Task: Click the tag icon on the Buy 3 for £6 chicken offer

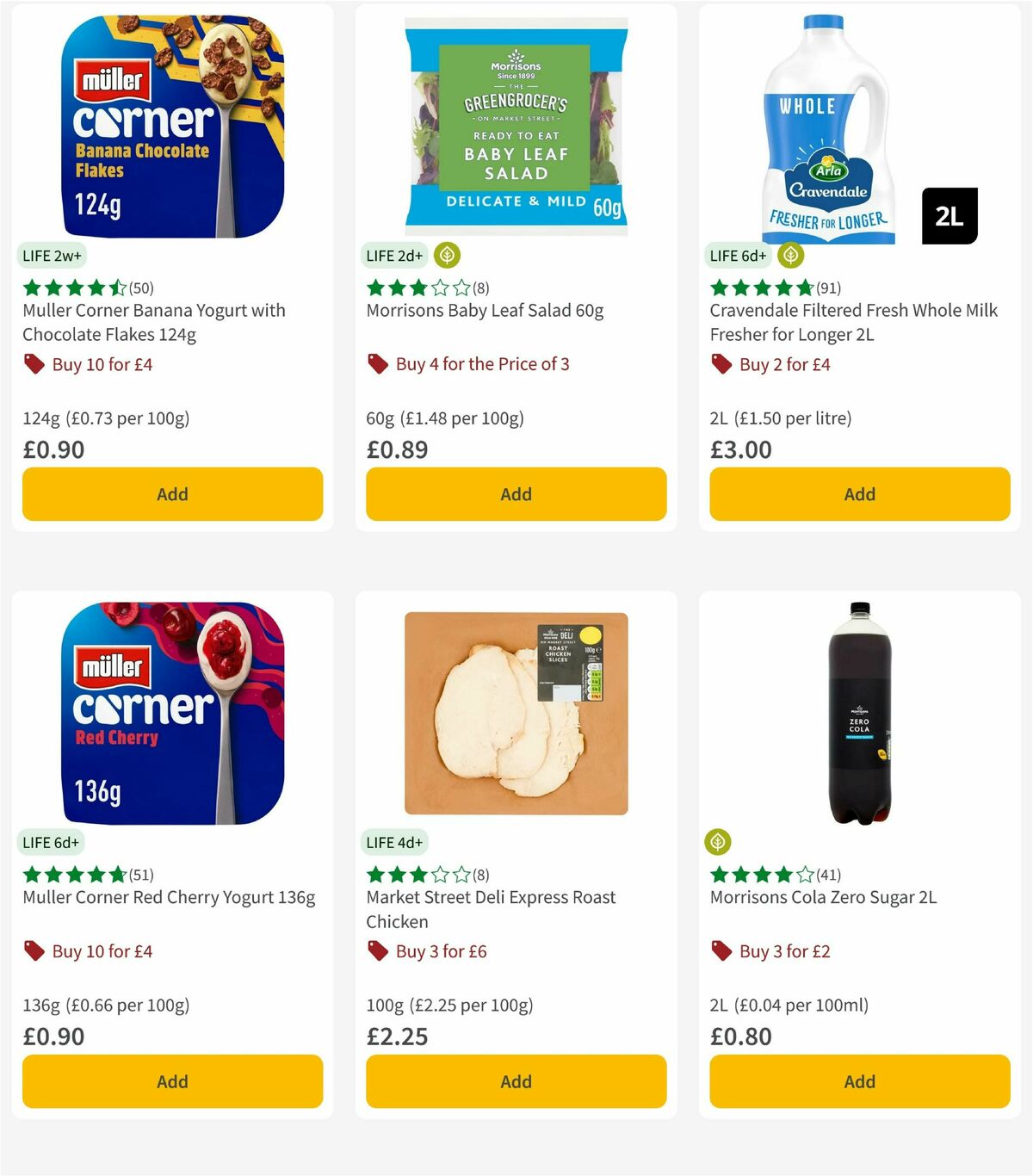Action: pos(377,951)
